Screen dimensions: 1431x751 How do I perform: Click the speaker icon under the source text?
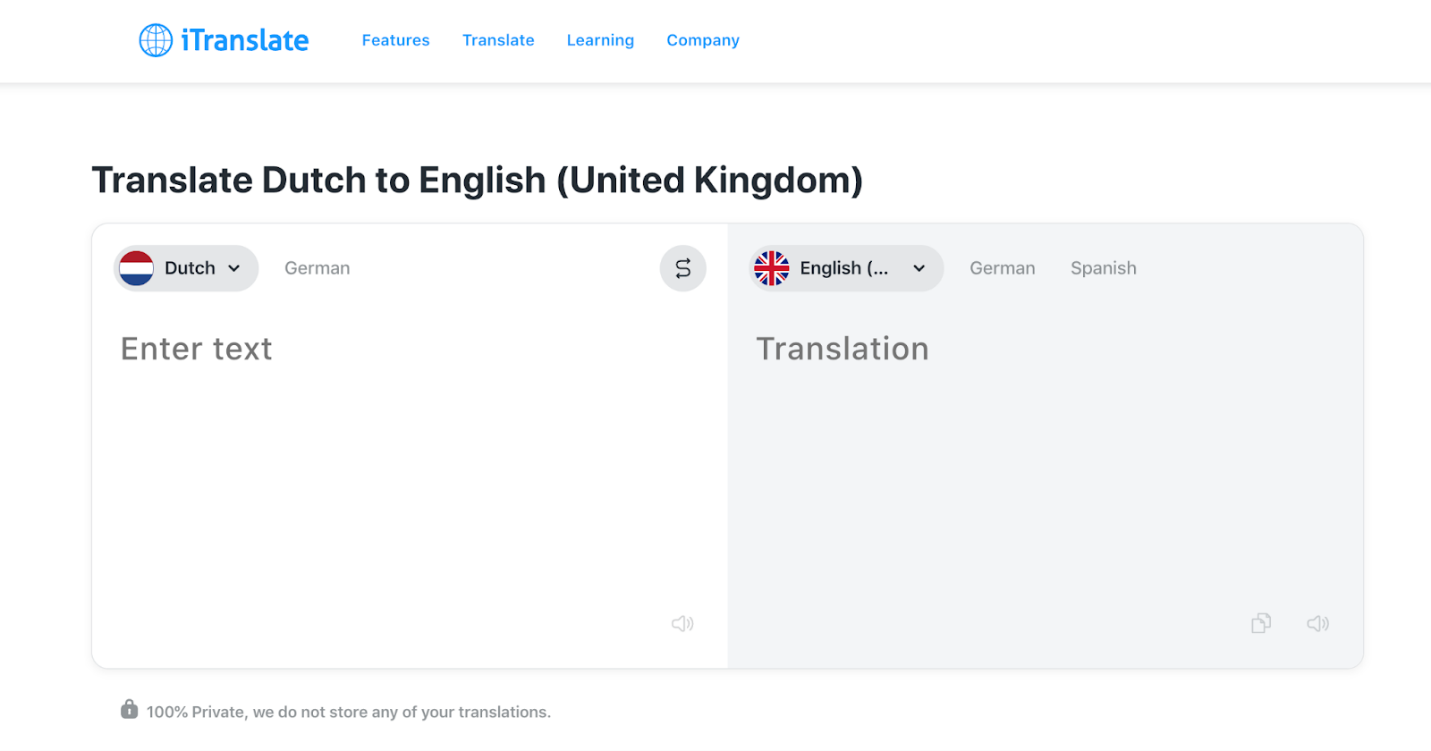[x=683, y=623]
